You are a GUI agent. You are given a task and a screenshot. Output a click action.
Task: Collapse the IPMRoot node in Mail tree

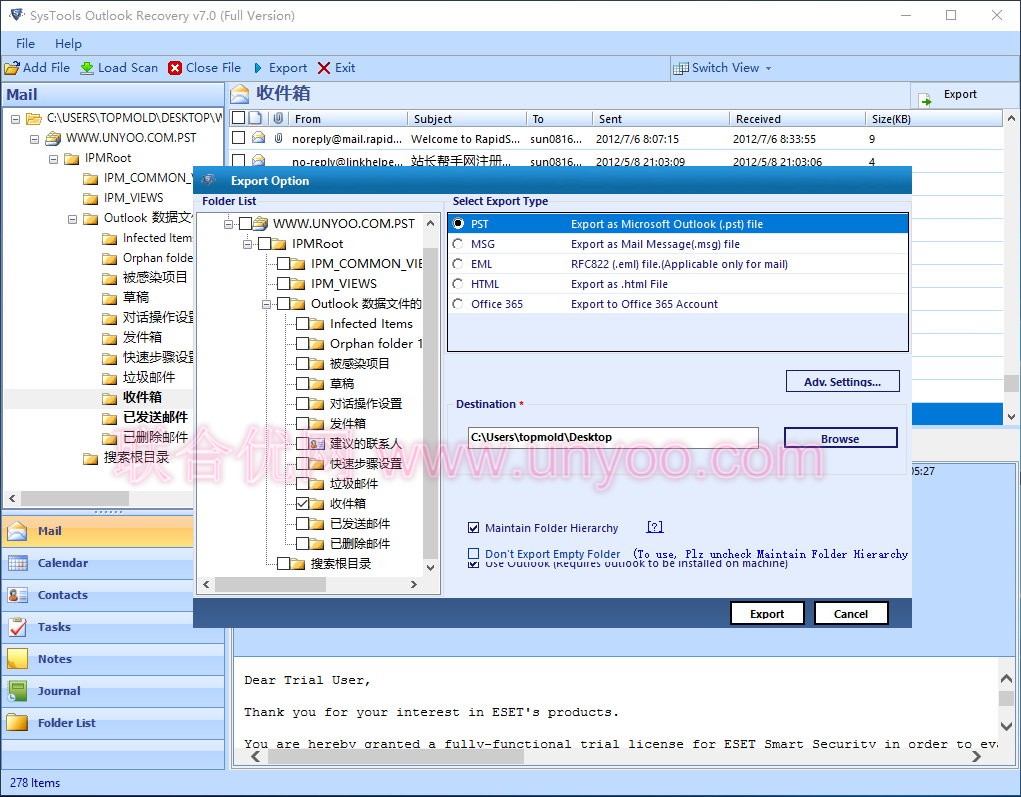coord(54,158)
